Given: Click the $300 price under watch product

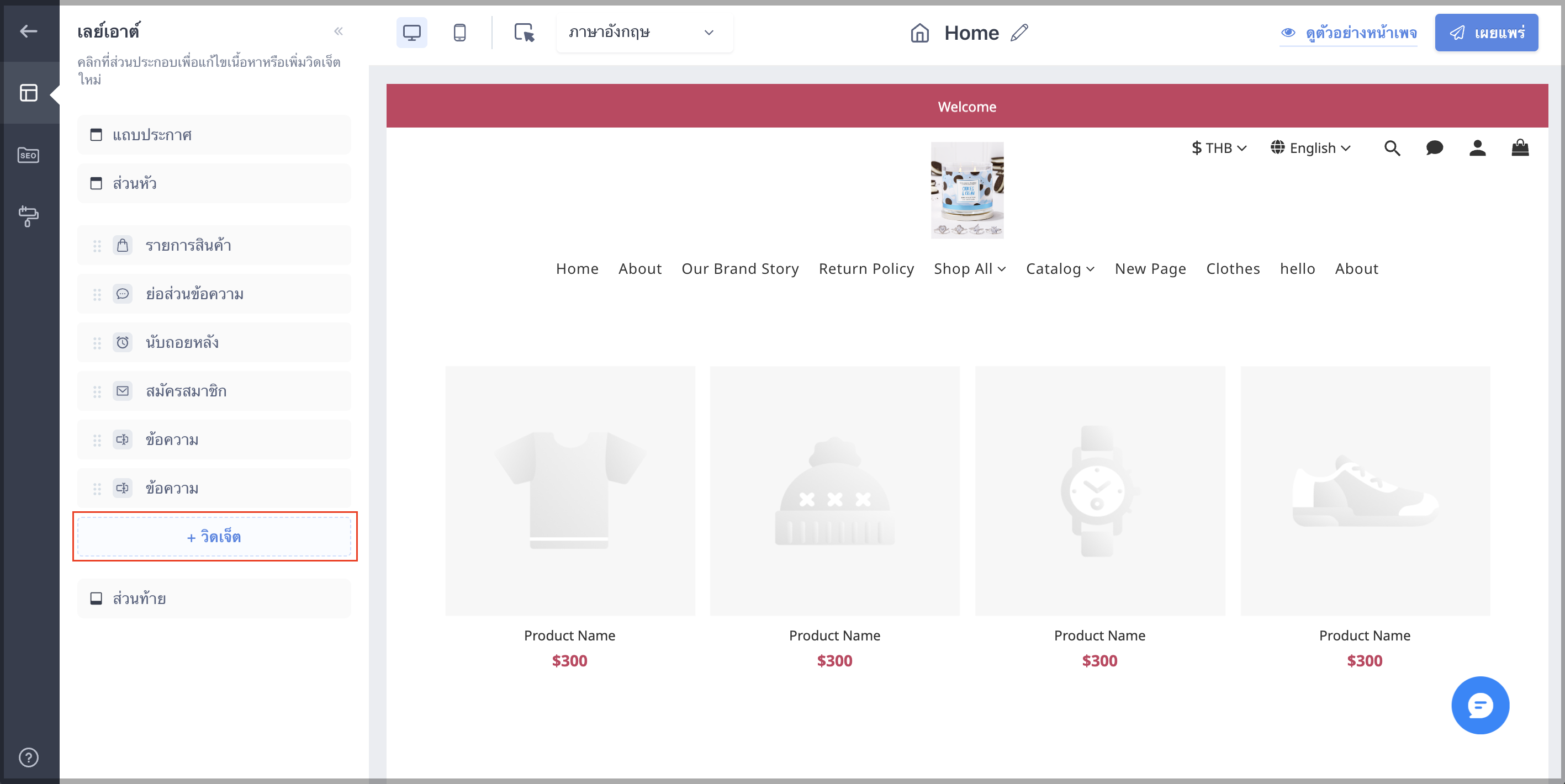Looking at the screenshot, I should click(x=1099, y=661).
